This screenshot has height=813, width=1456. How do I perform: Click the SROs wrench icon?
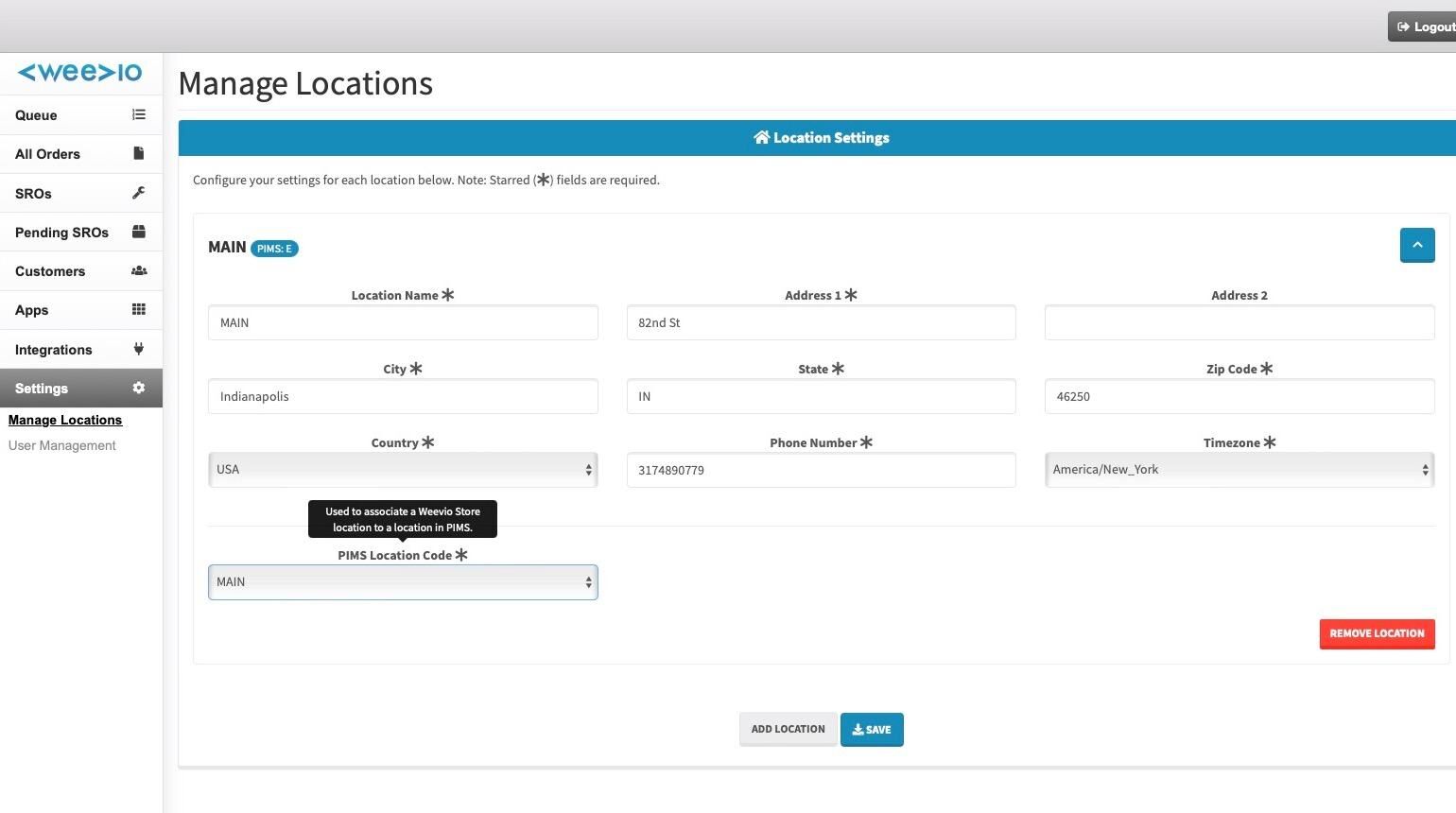[x=139, y=193]
